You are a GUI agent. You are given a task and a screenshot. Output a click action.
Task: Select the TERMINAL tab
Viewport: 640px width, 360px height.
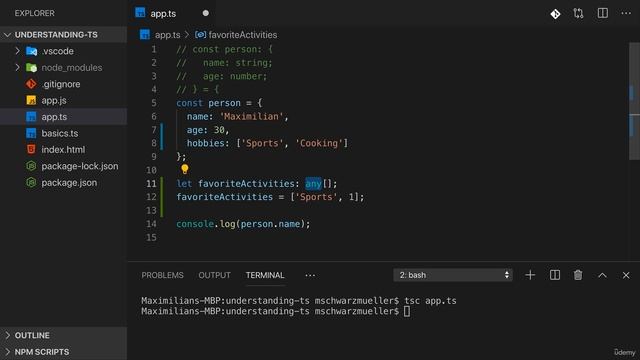[265, 276]
